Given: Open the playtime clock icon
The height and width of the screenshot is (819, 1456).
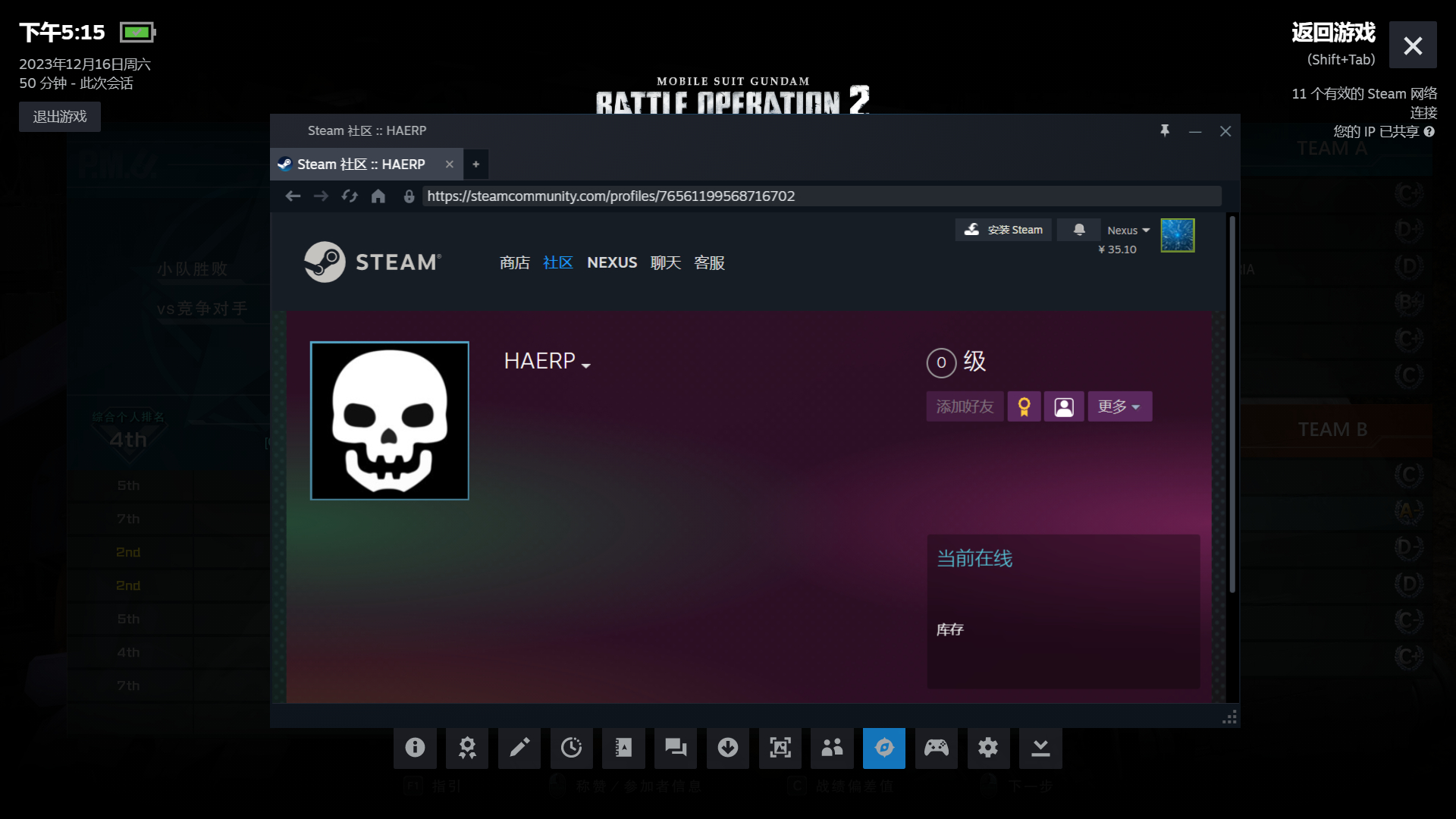Looking at the screenshot, I should pyautogui.click(x=571, y=748).
